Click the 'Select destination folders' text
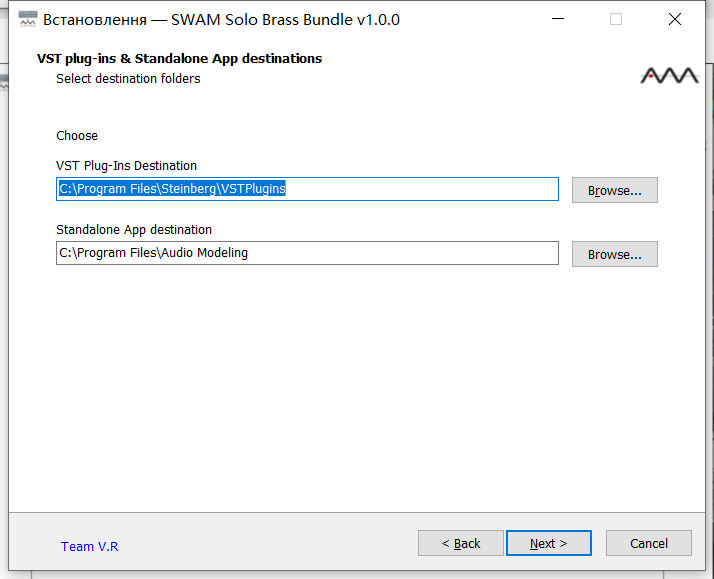The height and width of the screenshot is (579, 714). click(128, 79)
